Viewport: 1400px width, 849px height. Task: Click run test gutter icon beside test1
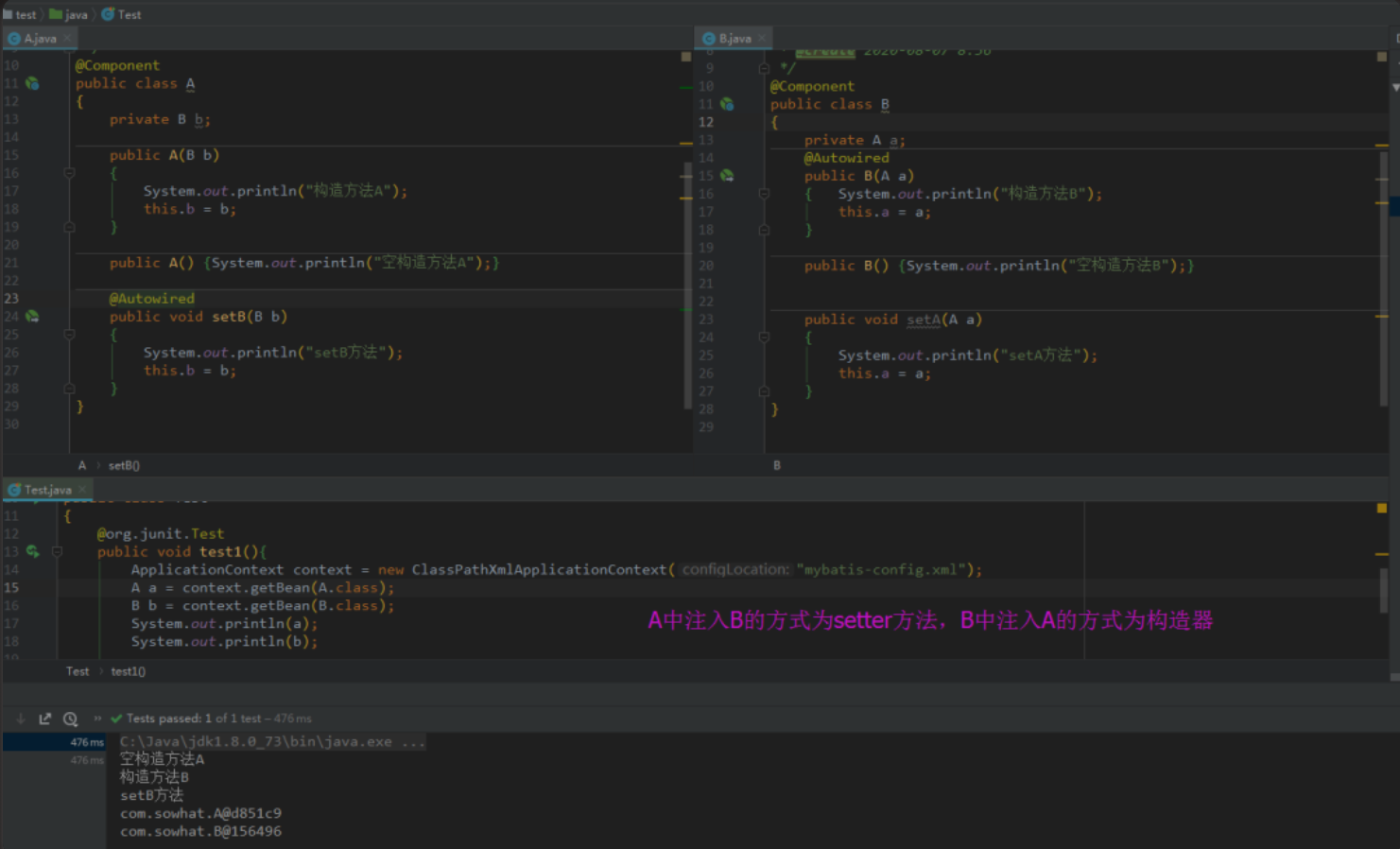[x=32, y=551]
